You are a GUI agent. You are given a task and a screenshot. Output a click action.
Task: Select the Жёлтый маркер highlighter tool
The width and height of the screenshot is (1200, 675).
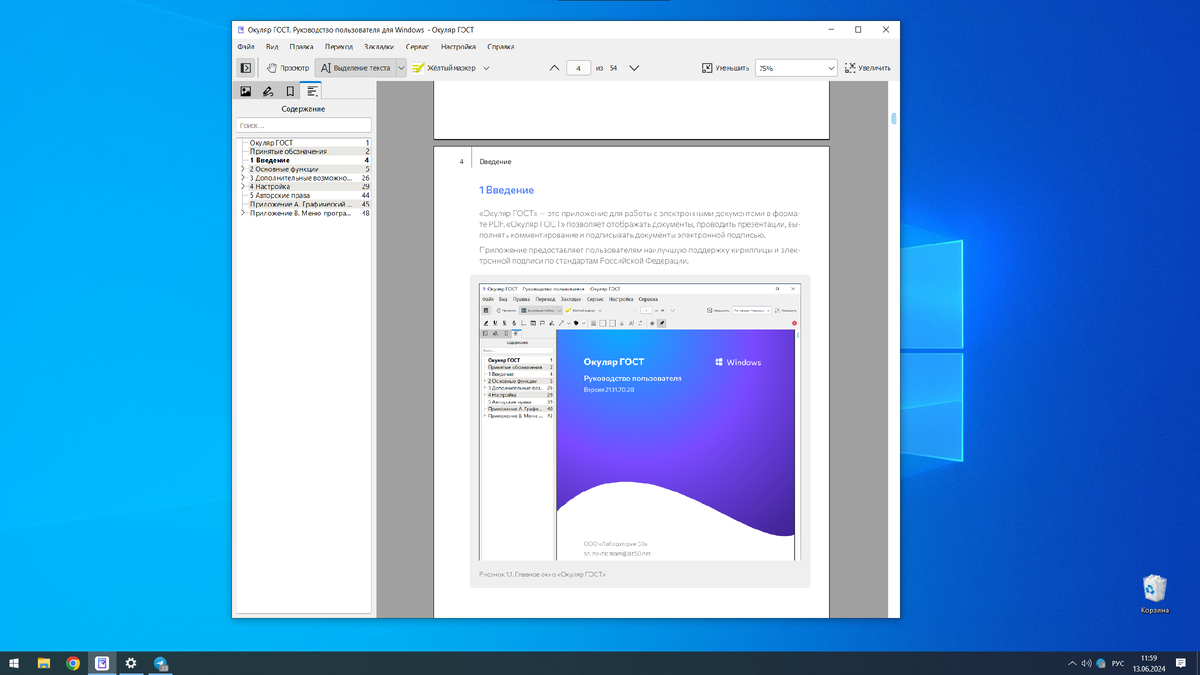[444, 68]
